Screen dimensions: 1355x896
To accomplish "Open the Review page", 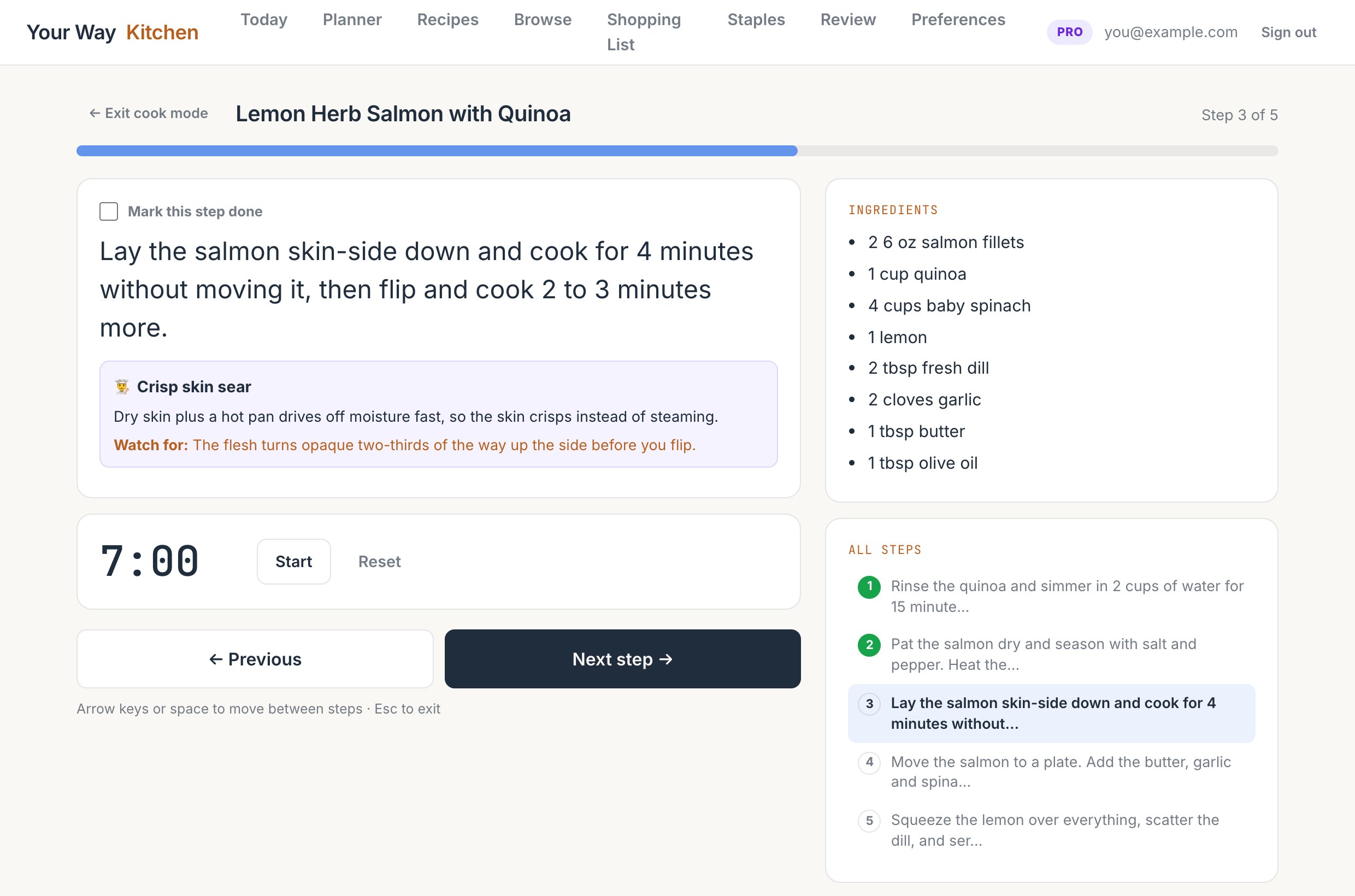I will (x=848, y=20).
